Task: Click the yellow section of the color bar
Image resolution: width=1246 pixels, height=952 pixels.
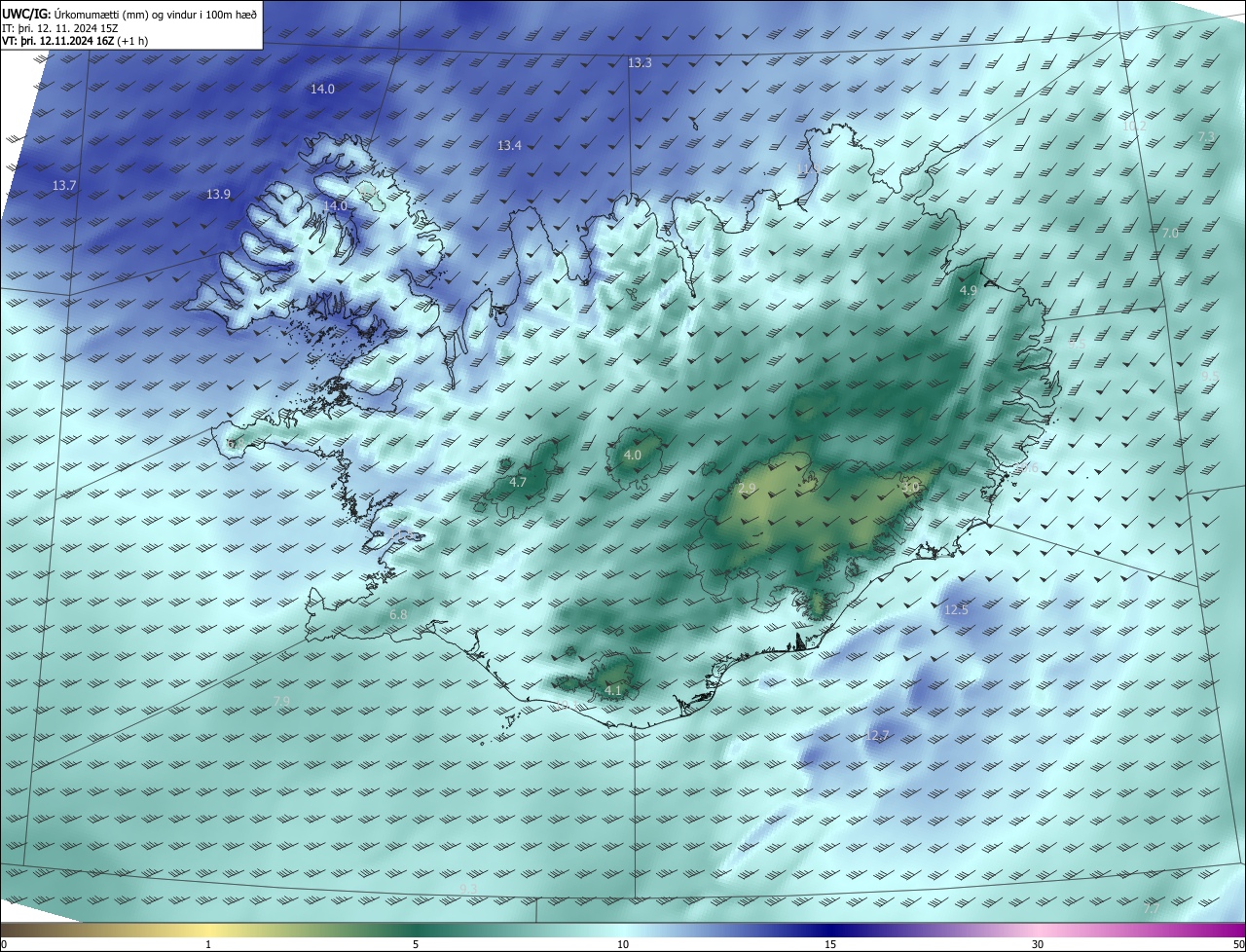Action: (209, 930)
